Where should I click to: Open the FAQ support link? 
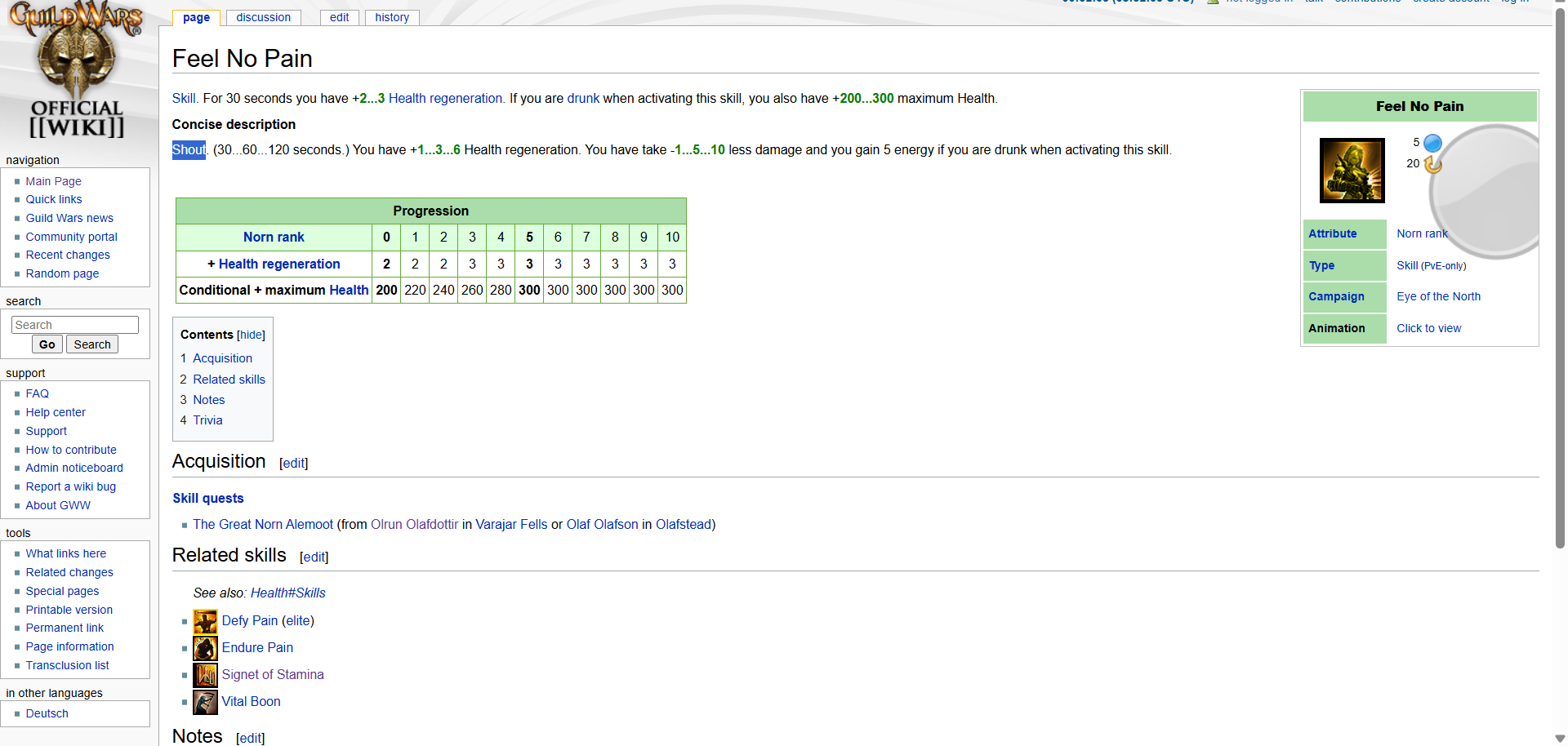(37, 393)
